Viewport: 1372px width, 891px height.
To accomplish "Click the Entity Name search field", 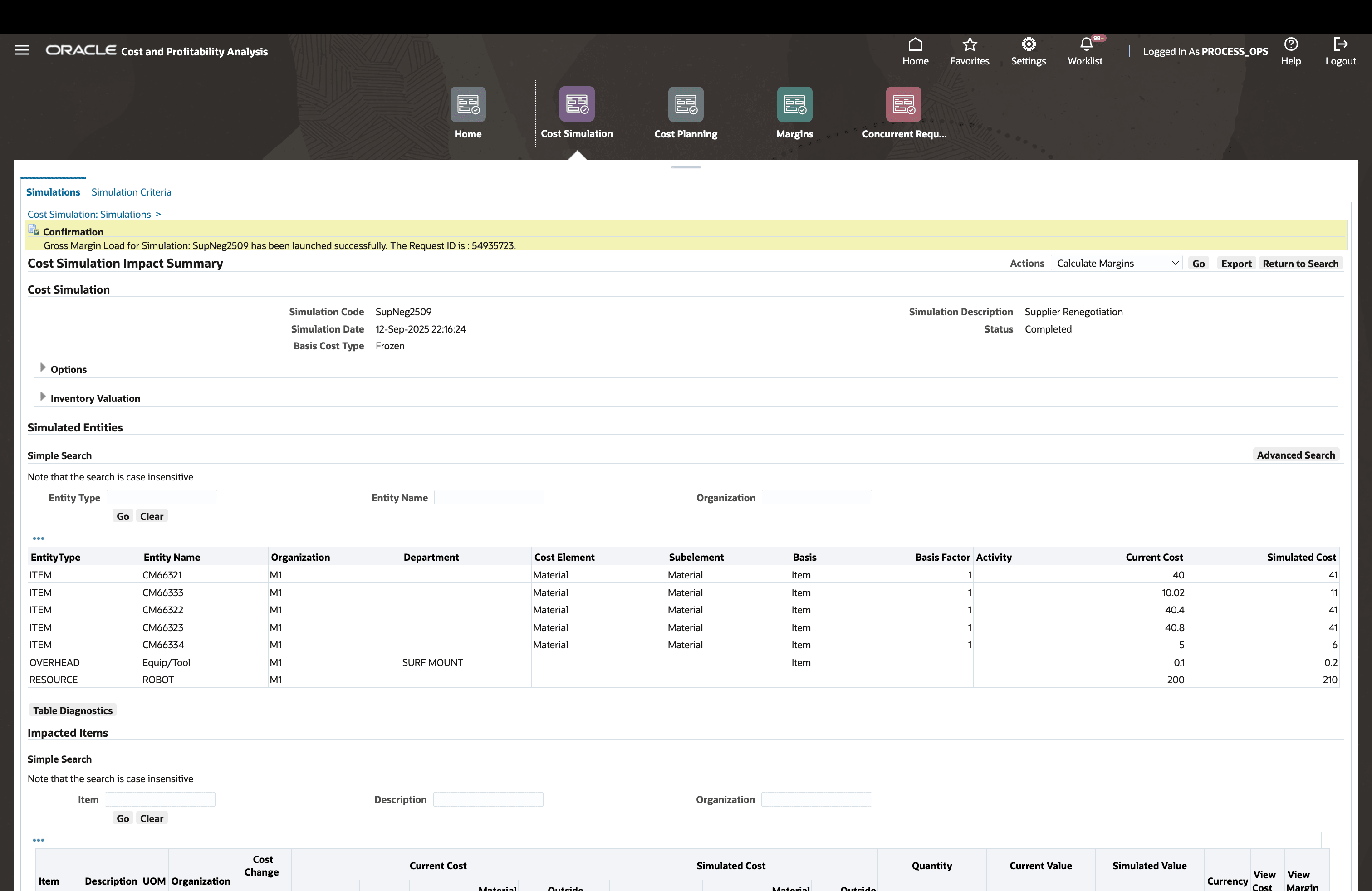I will tap(489, 497).
